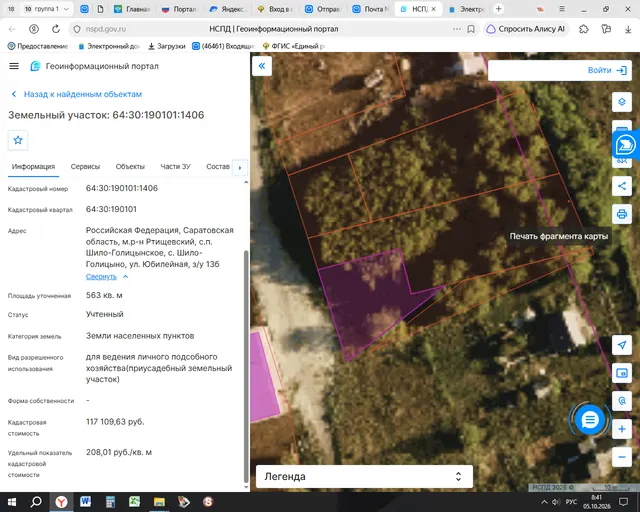Image resolution: width=640 pixels, height=512 pixels.
Task: Bookmark this page in address bar
Action: pos(471,29)
